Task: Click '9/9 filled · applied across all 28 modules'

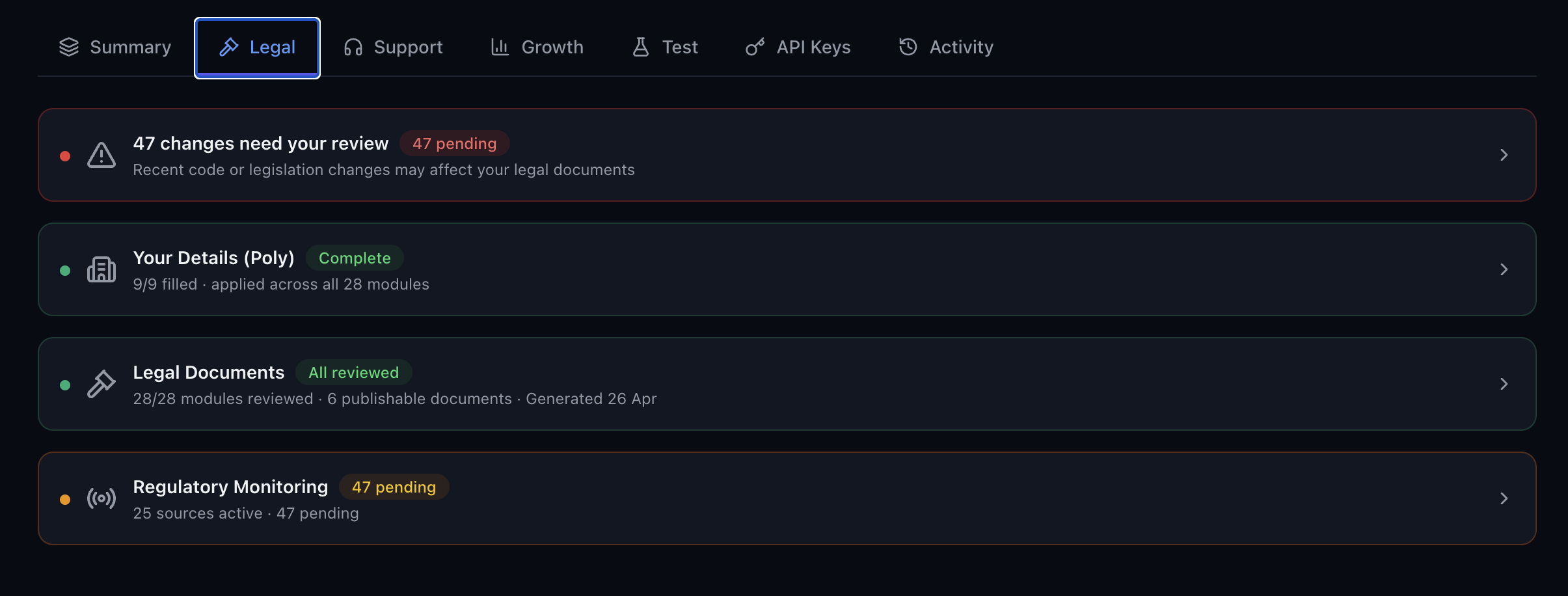Action: coord(281,284)
